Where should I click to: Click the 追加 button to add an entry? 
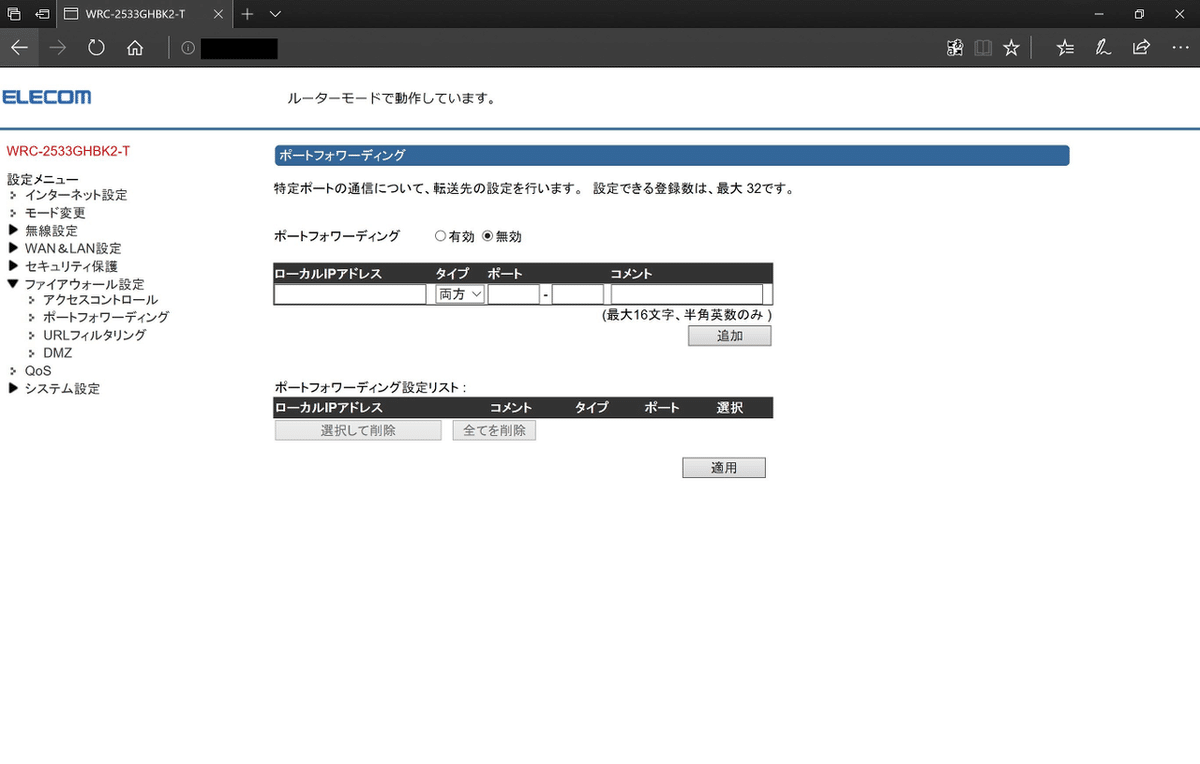(729, 335)
